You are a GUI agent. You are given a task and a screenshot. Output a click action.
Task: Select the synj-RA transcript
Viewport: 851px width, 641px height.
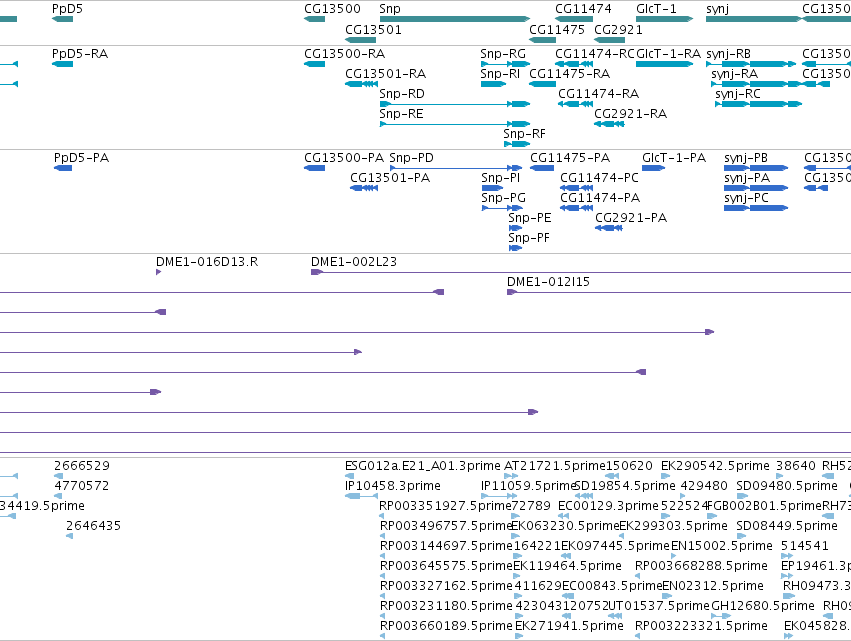755,84
